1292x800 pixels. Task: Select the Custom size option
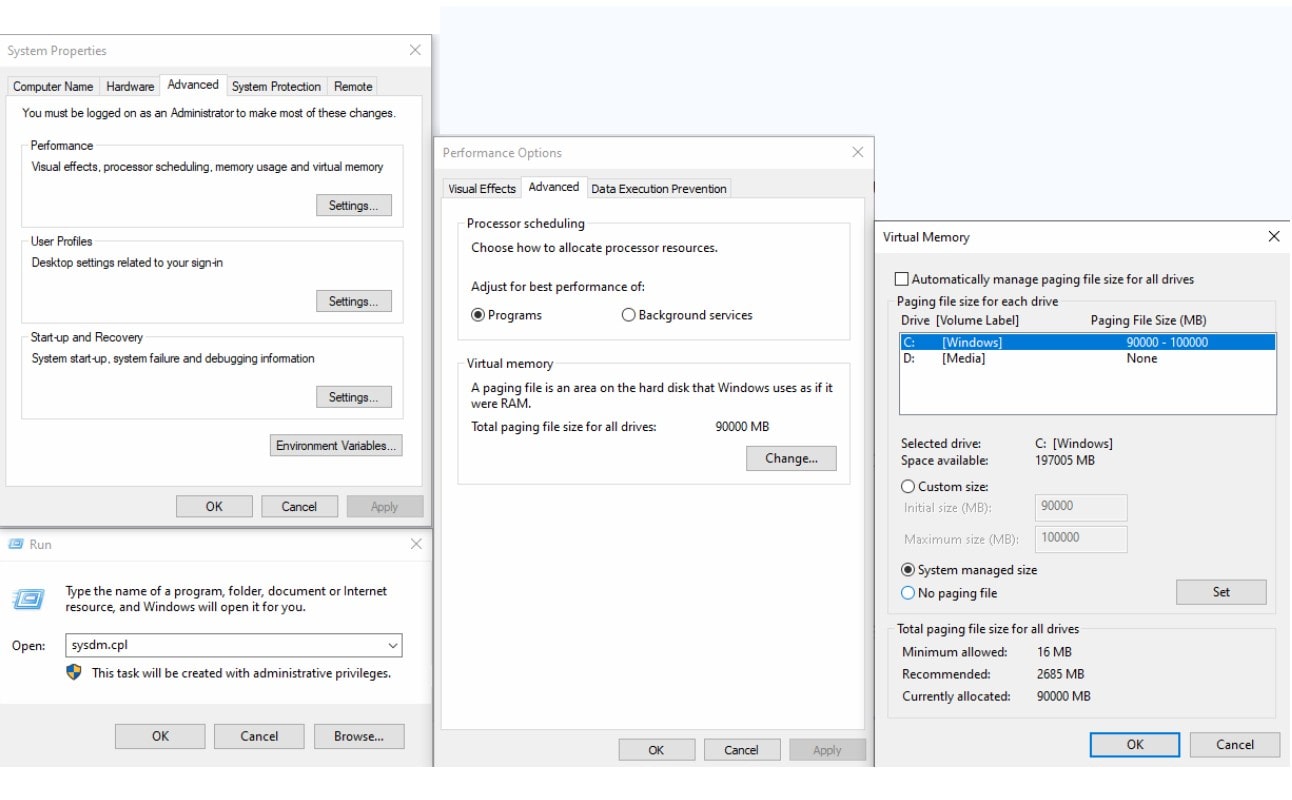click(x=908, y=486)
